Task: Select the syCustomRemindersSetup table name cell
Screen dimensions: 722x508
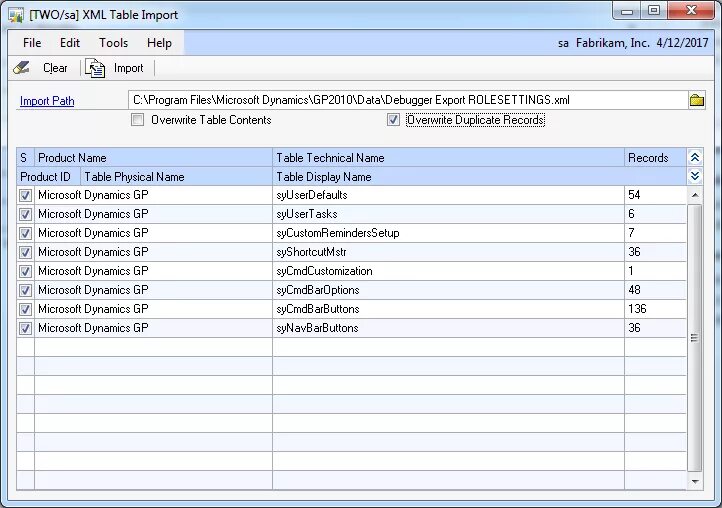Action: 448,233
